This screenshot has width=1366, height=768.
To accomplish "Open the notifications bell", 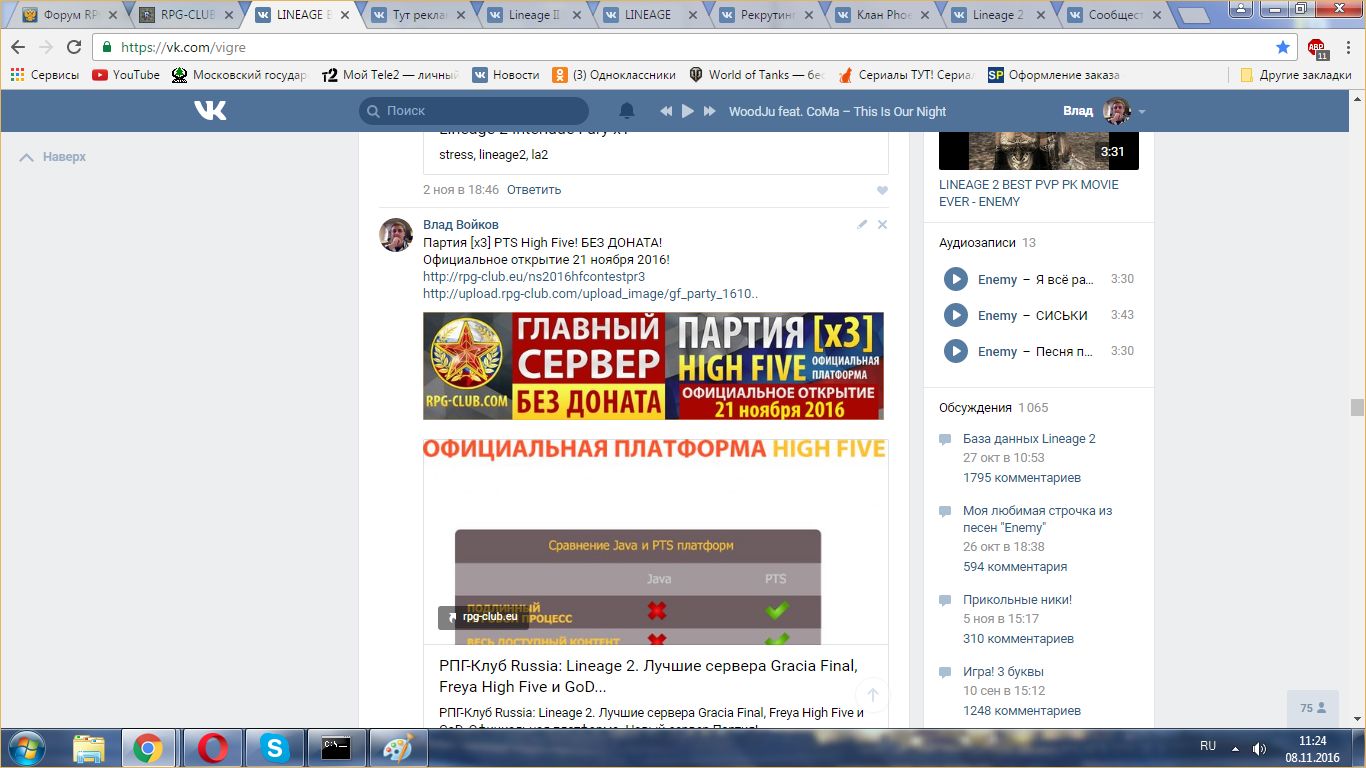I will 627,111.
